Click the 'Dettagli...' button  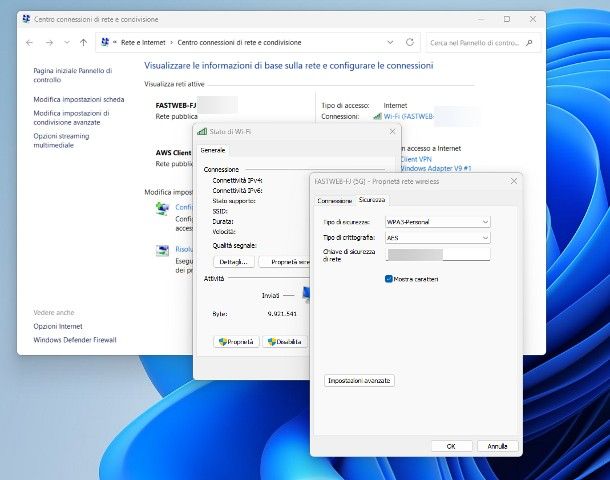(233, 262)
